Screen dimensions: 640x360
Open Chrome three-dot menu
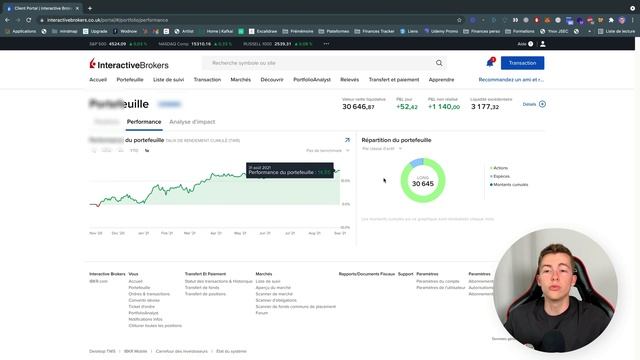point(633,20)
